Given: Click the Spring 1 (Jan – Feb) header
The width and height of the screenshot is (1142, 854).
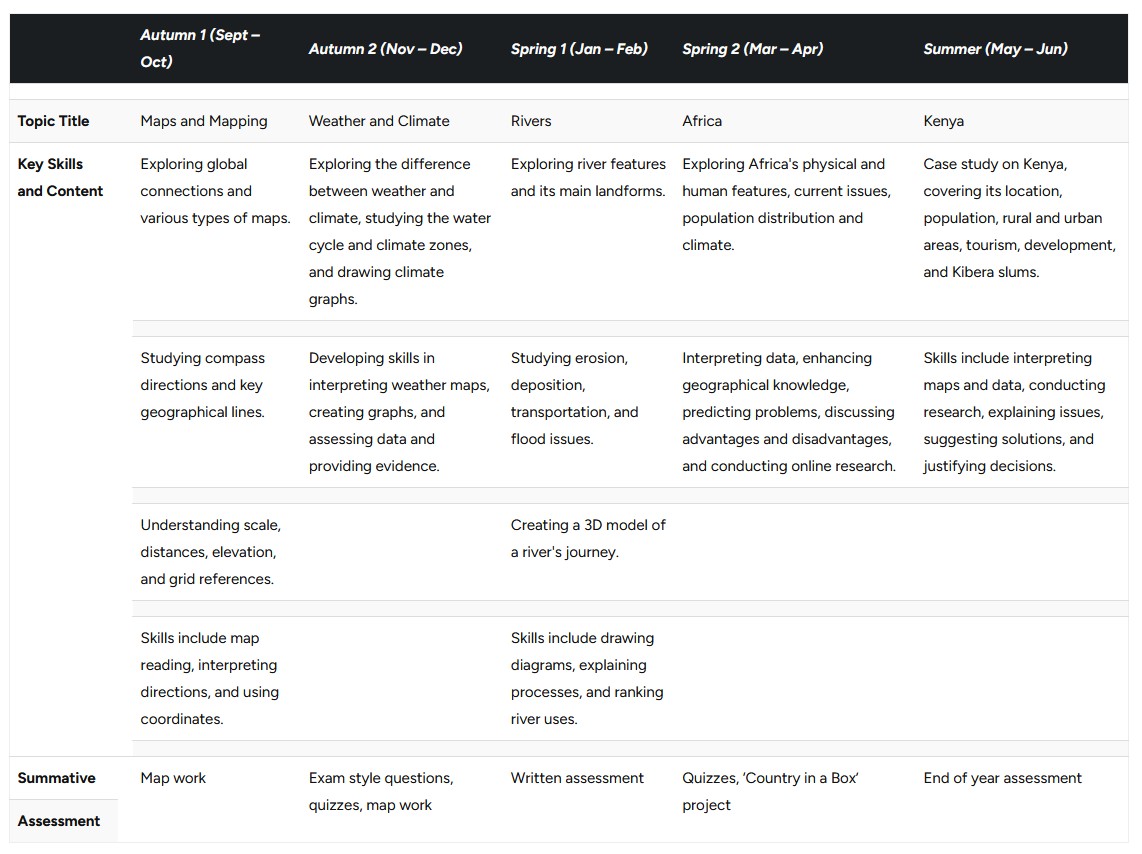Looking at the screenshot, I should click(579, 49).
